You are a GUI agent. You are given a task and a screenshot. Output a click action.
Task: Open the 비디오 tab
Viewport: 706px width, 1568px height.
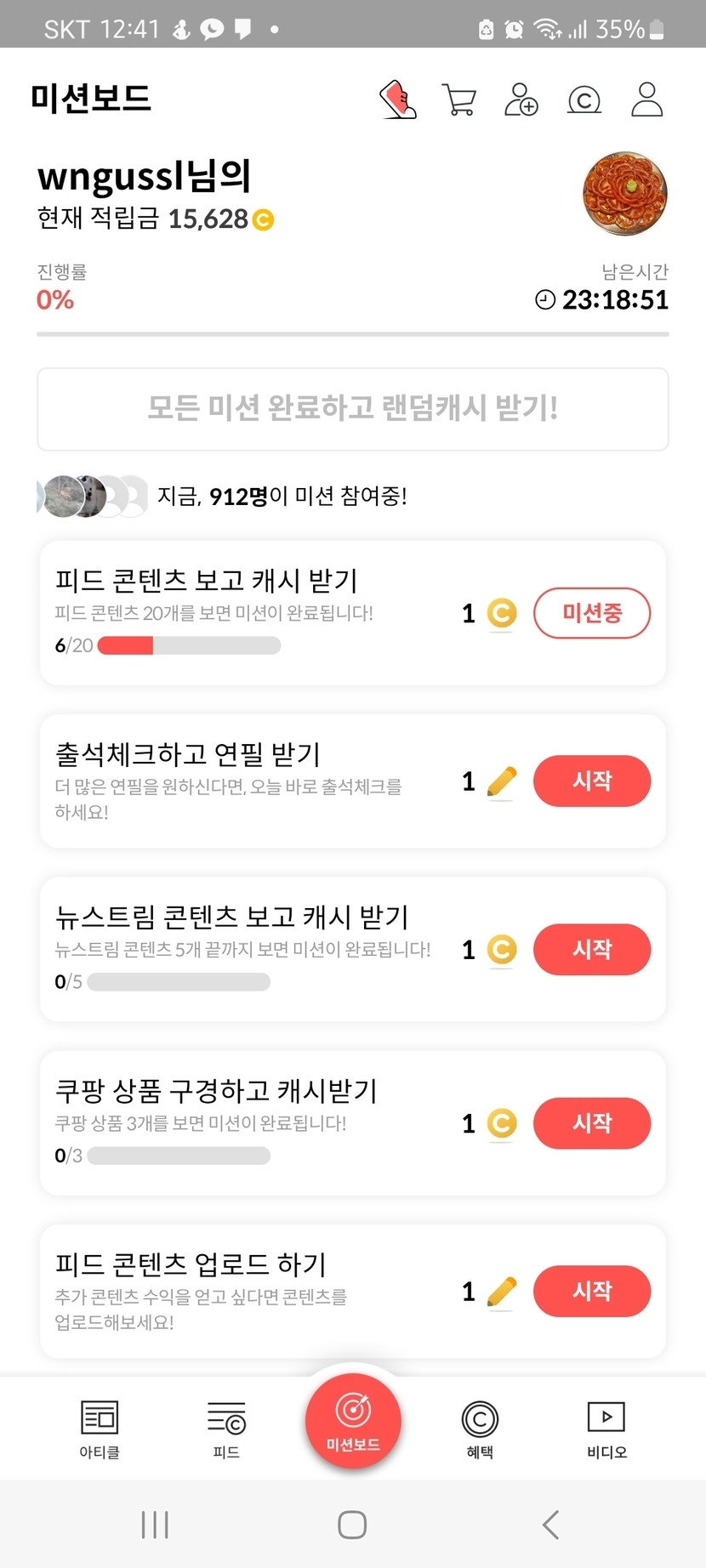(x=606, y=1429)
